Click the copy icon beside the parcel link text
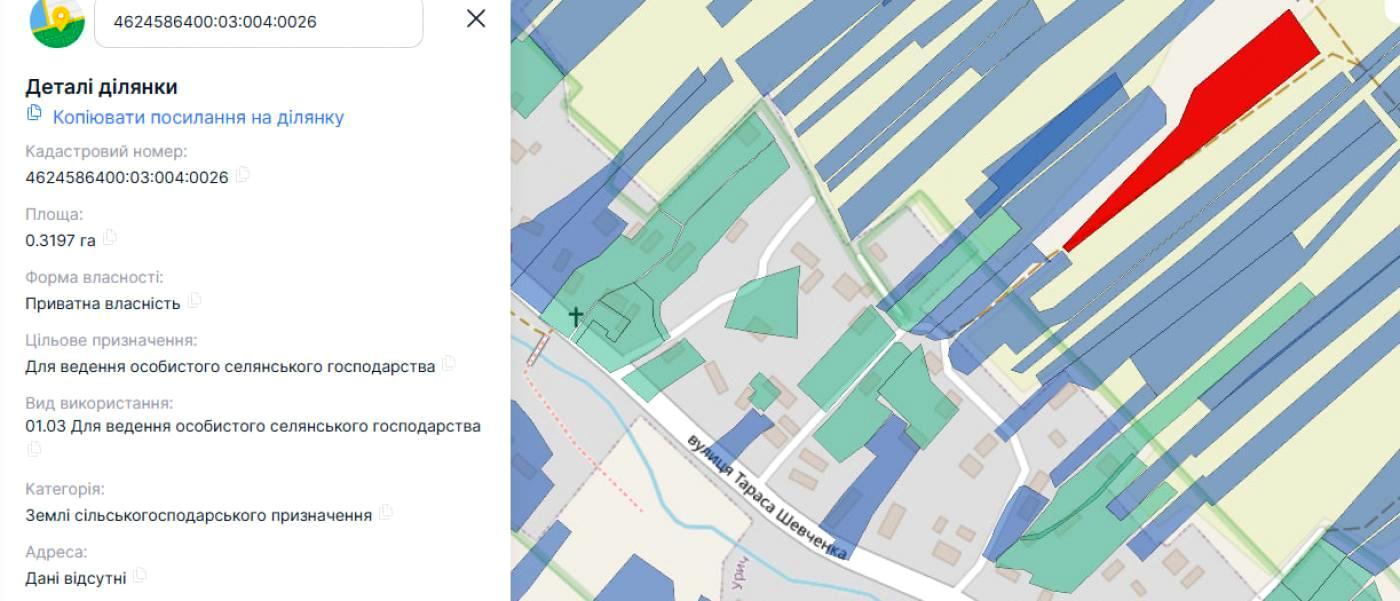Image resolution: width=1400 pixels, height=601 pixels. pyautogui.click(x=34, y=113)
